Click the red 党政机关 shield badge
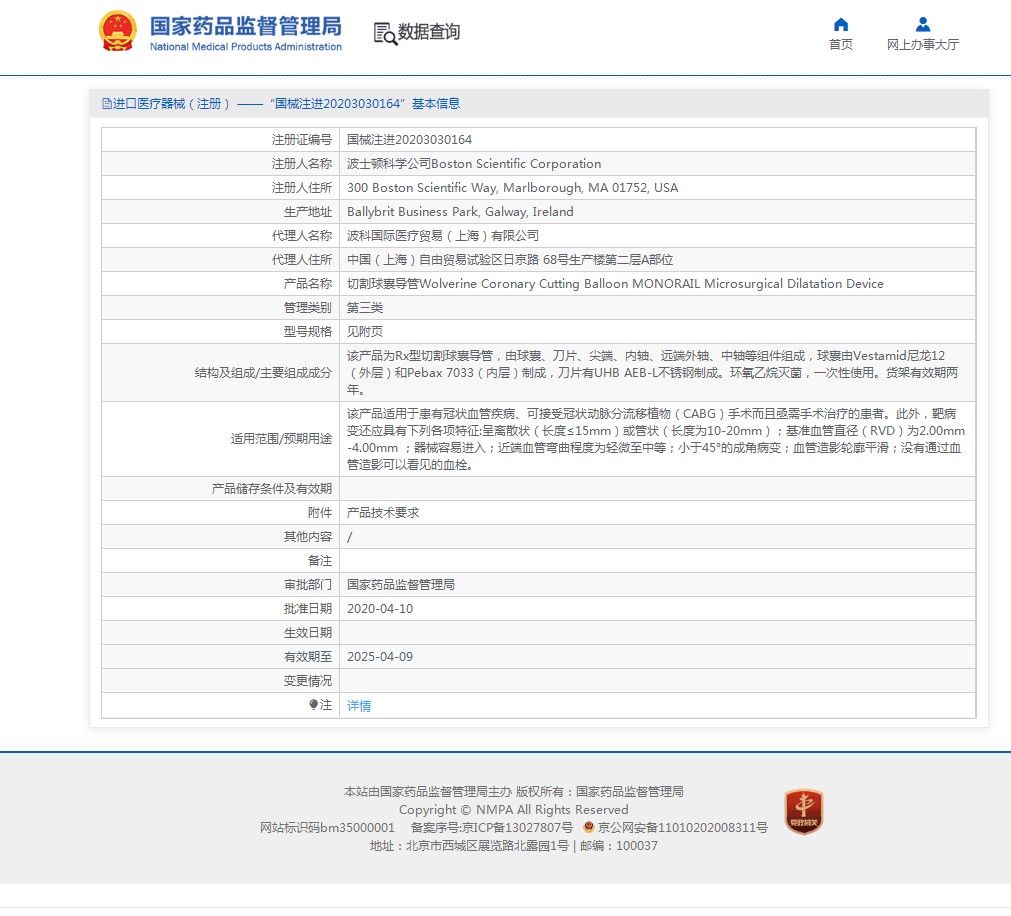This screenshot has width=1011, height=916. [x=803, y=812]
